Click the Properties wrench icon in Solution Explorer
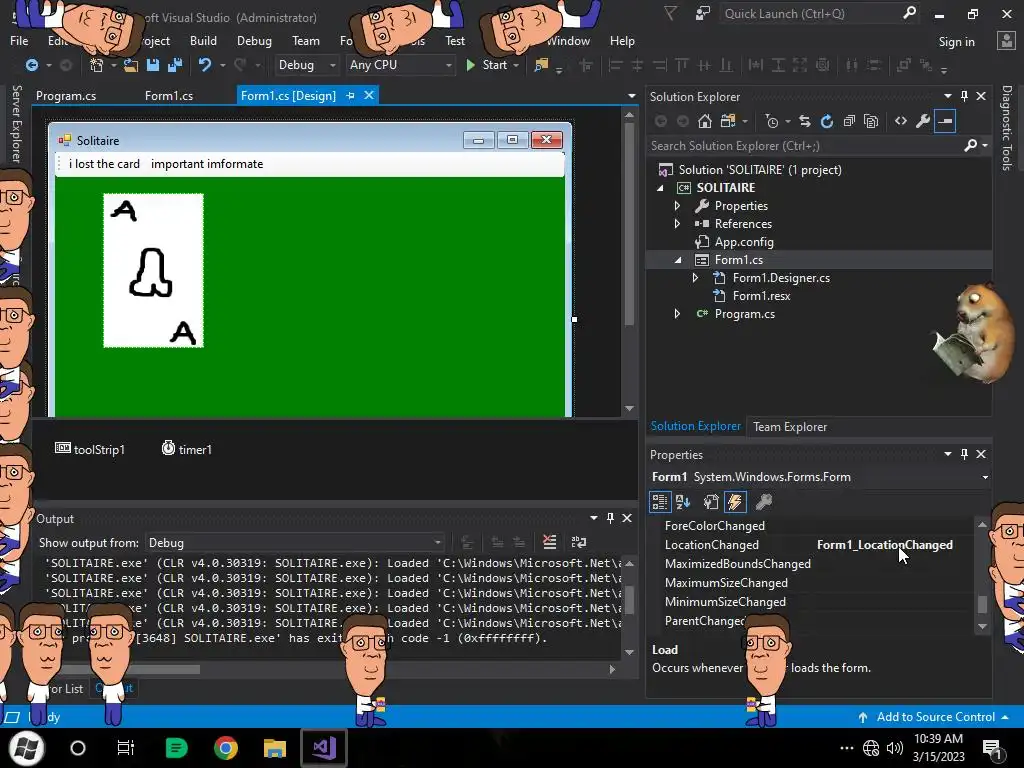This screenshot has height=768, width=1024. pos(923,121)
